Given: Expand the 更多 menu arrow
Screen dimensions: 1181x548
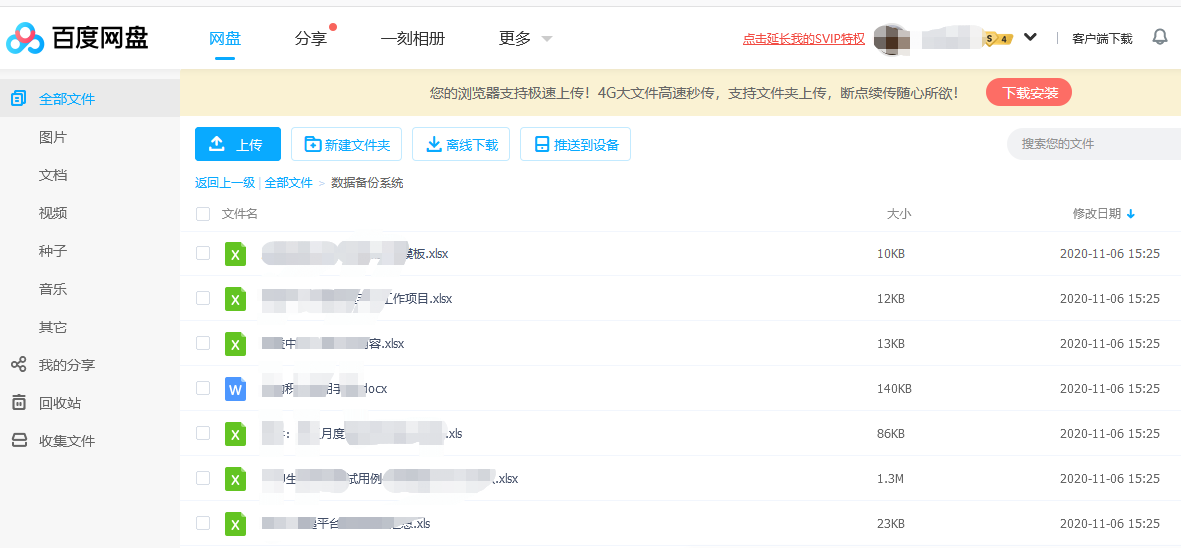Looking at the screenshot, I should click(x=547, y=38).
